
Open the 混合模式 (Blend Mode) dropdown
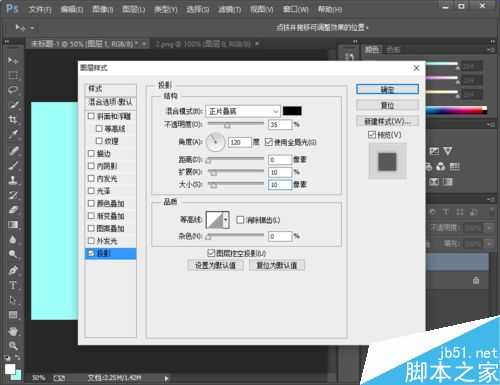(x=243, y=111)
